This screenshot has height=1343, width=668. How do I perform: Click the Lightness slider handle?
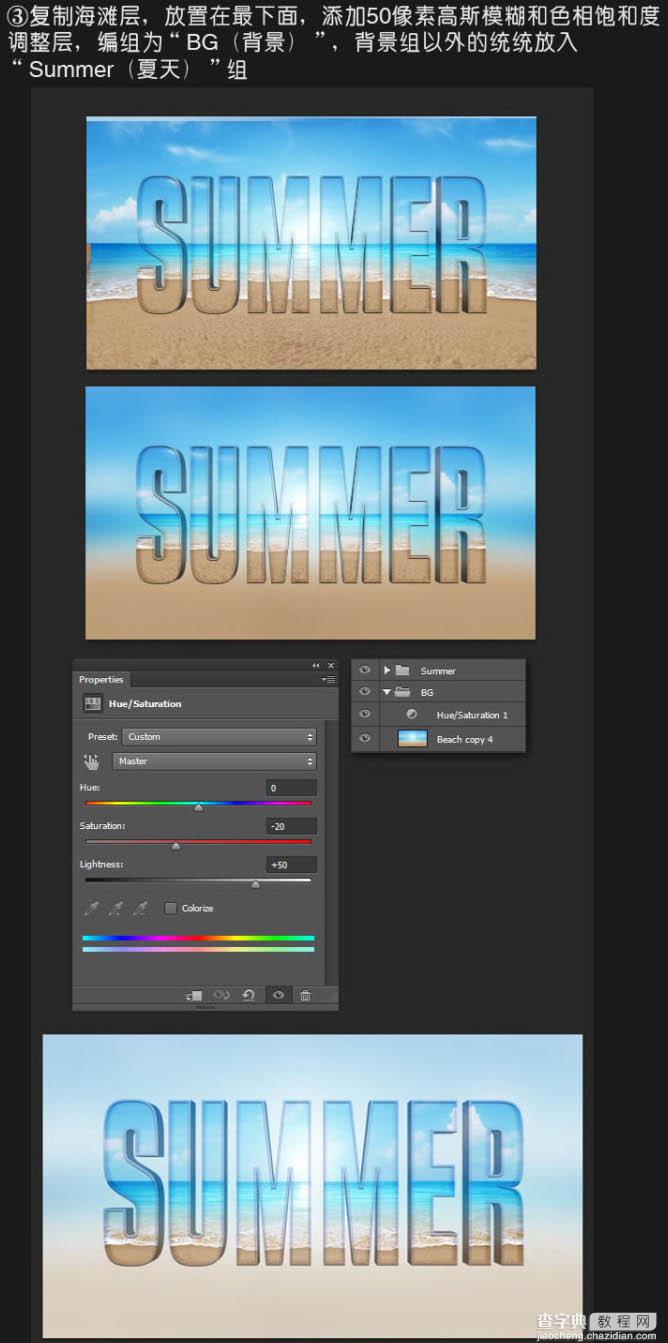point(255,884)
